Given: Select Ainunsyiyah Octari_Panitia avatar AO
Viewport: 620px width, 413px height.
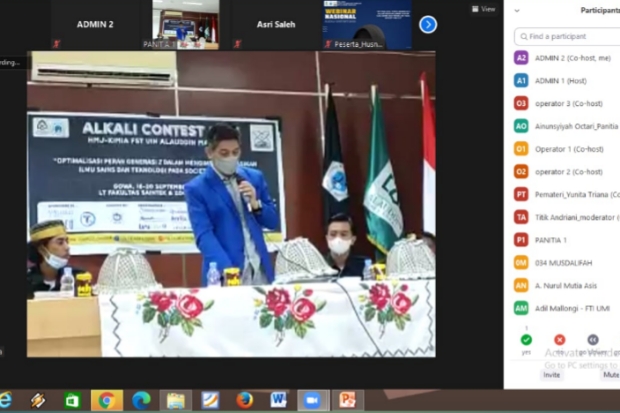Looking at the screenshot, I should (521, 126).
